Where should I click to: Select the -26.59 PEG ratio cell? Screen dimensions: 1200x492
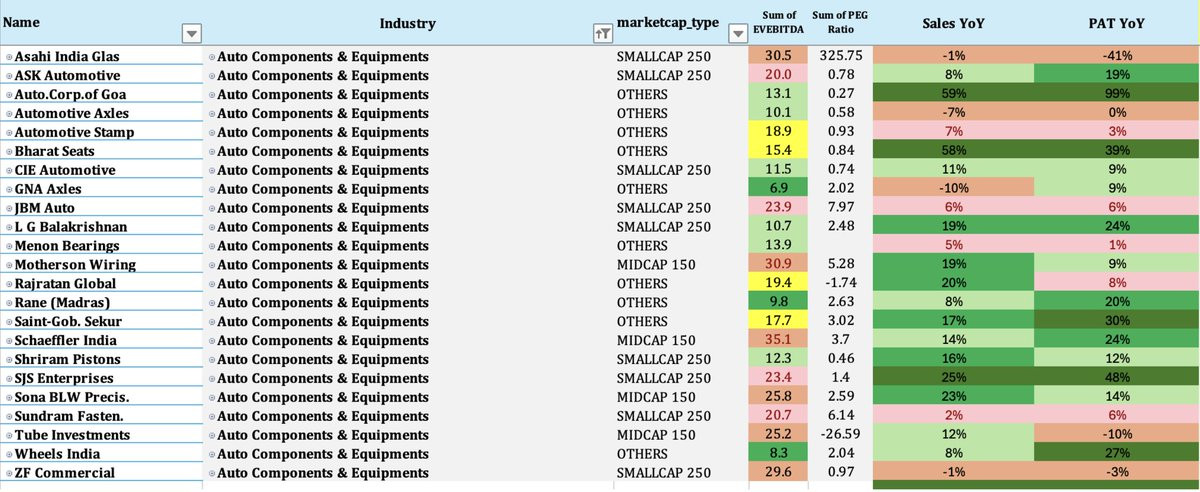pyautogui.click(x=840, y=436)
